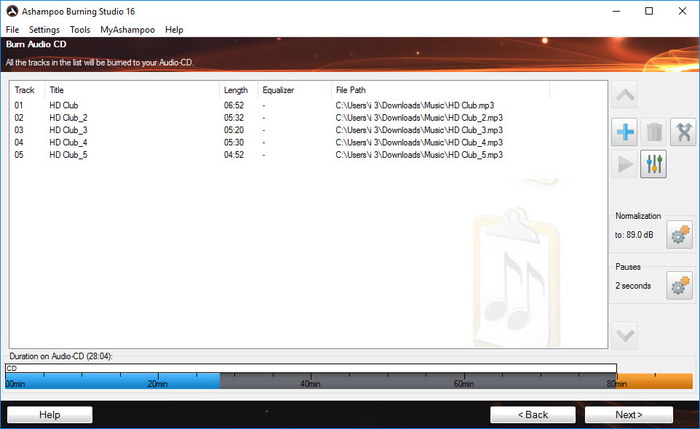Click the Next button
The image size is (700, 429).
click(629, 415)
